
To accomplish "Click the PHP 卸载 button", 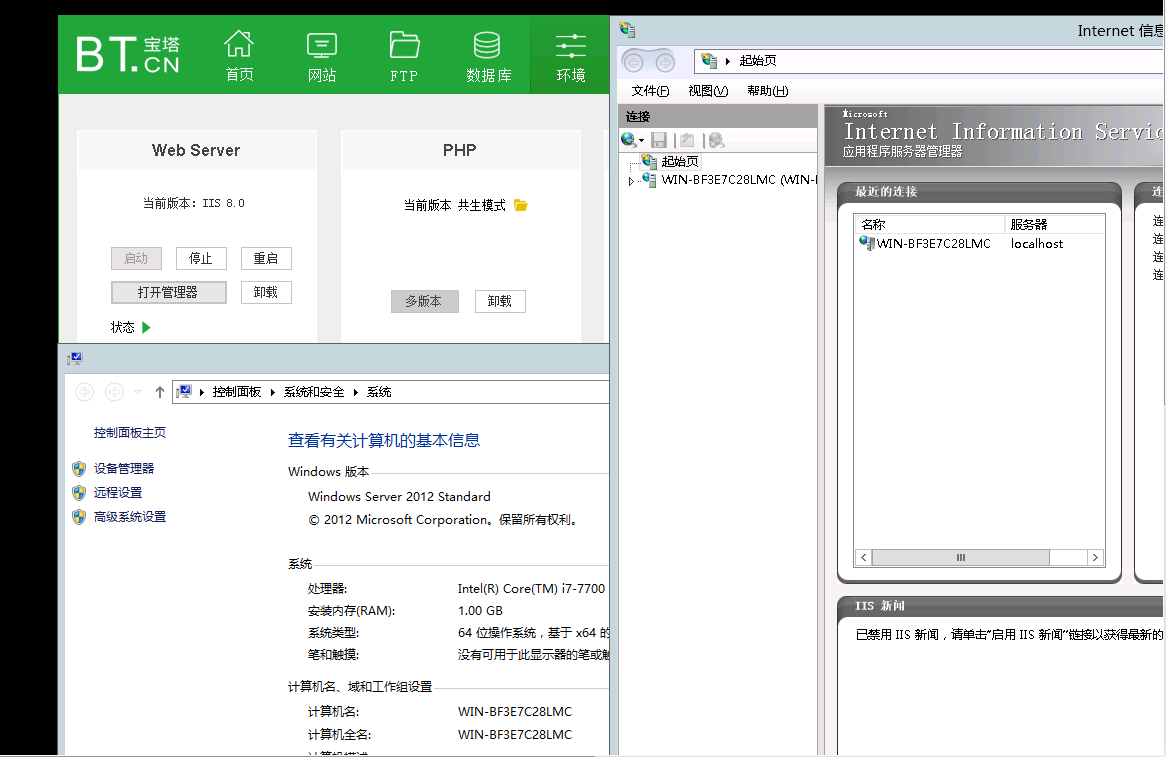I will tap(500, 301).
